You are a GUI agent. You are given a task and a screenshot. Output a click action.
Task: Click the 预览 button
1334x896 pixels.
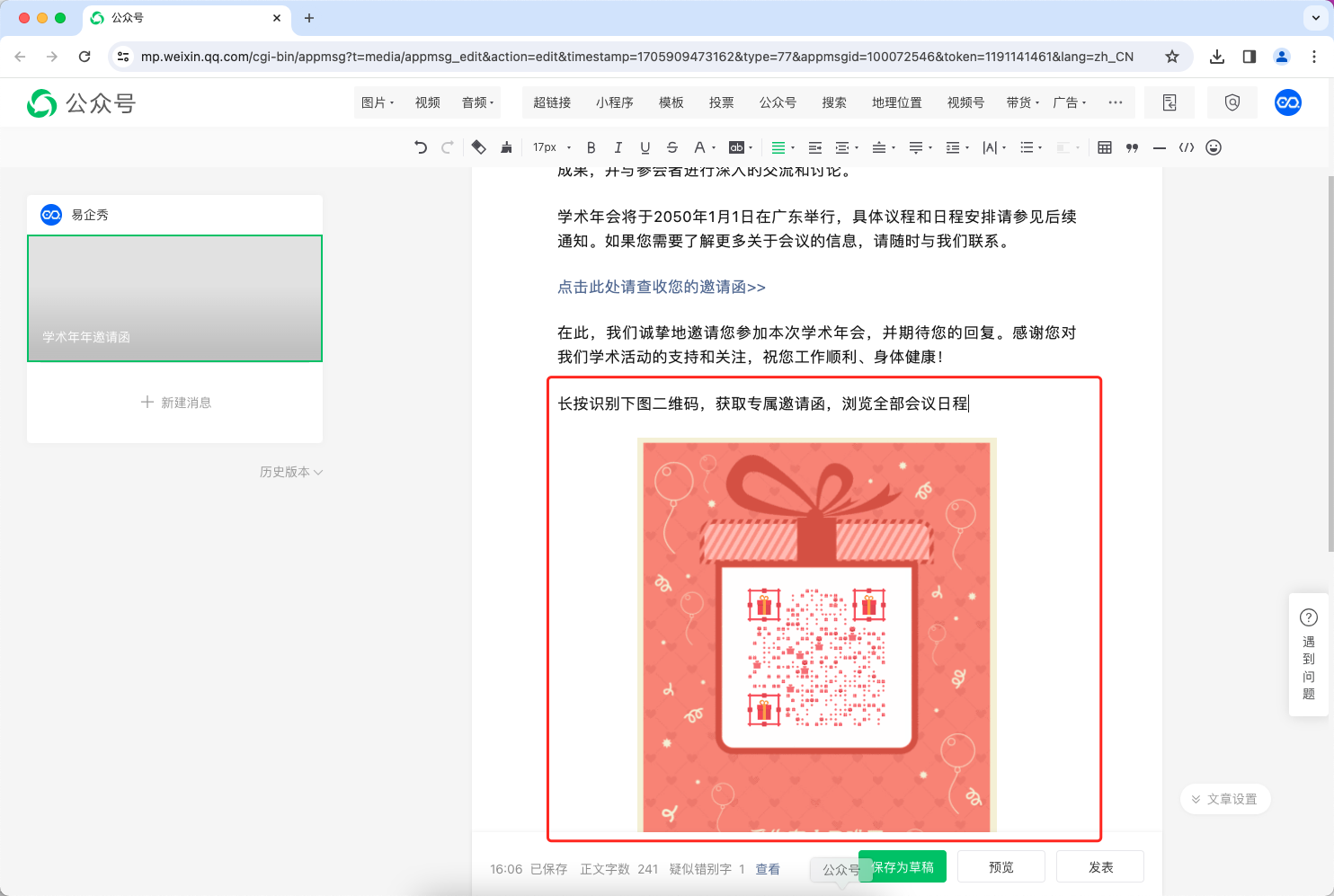click(x=1001, y=866)
